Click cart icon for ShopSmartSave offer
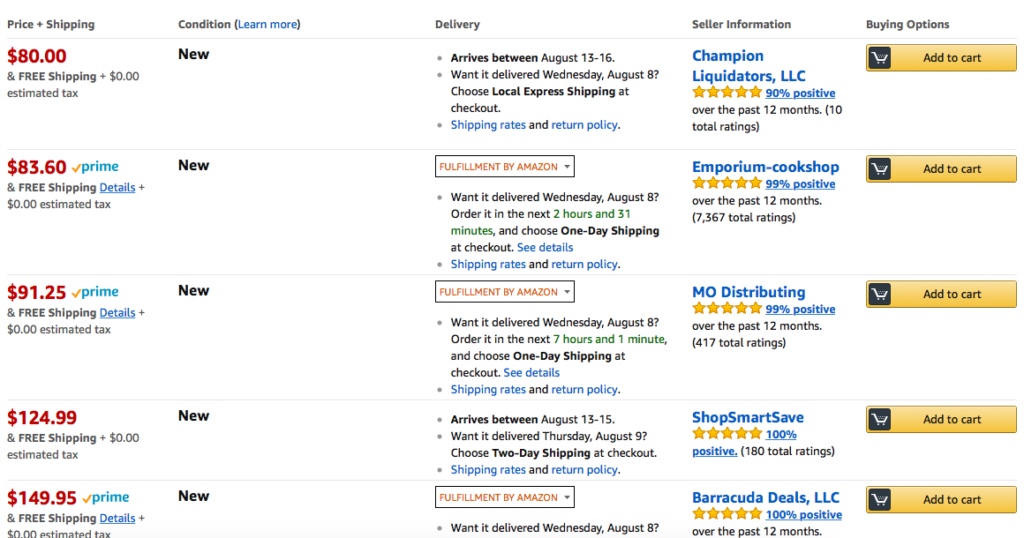Image resolution: width=1024 pixels, height=538 pixels. (x=879, y=419)
